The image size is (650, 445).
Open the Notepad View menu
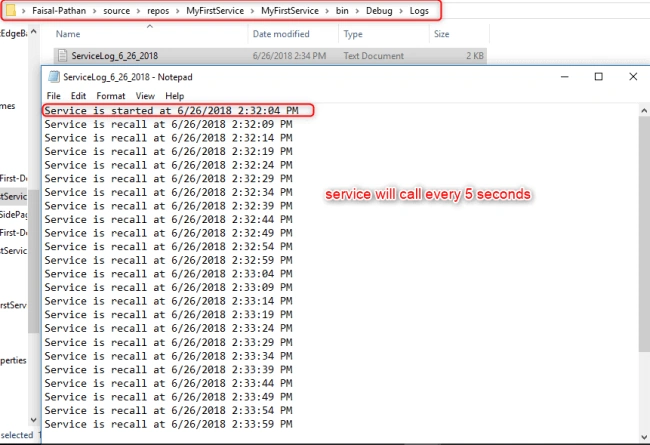pos(145,96)
